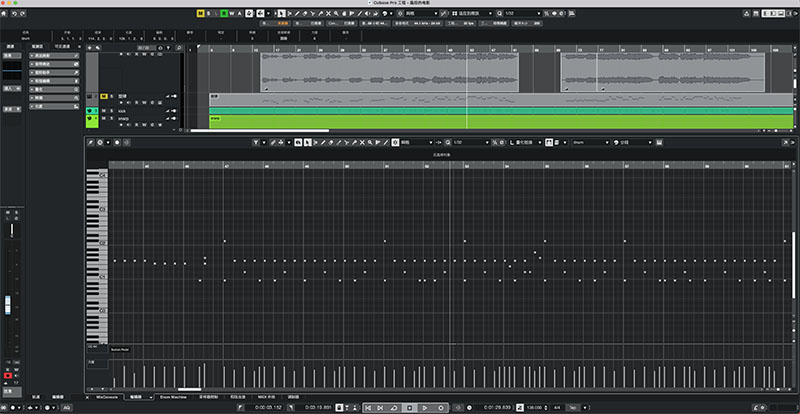
Task: Select the Object Selection arrow tool in project toolbar
Action: point(280,13)
